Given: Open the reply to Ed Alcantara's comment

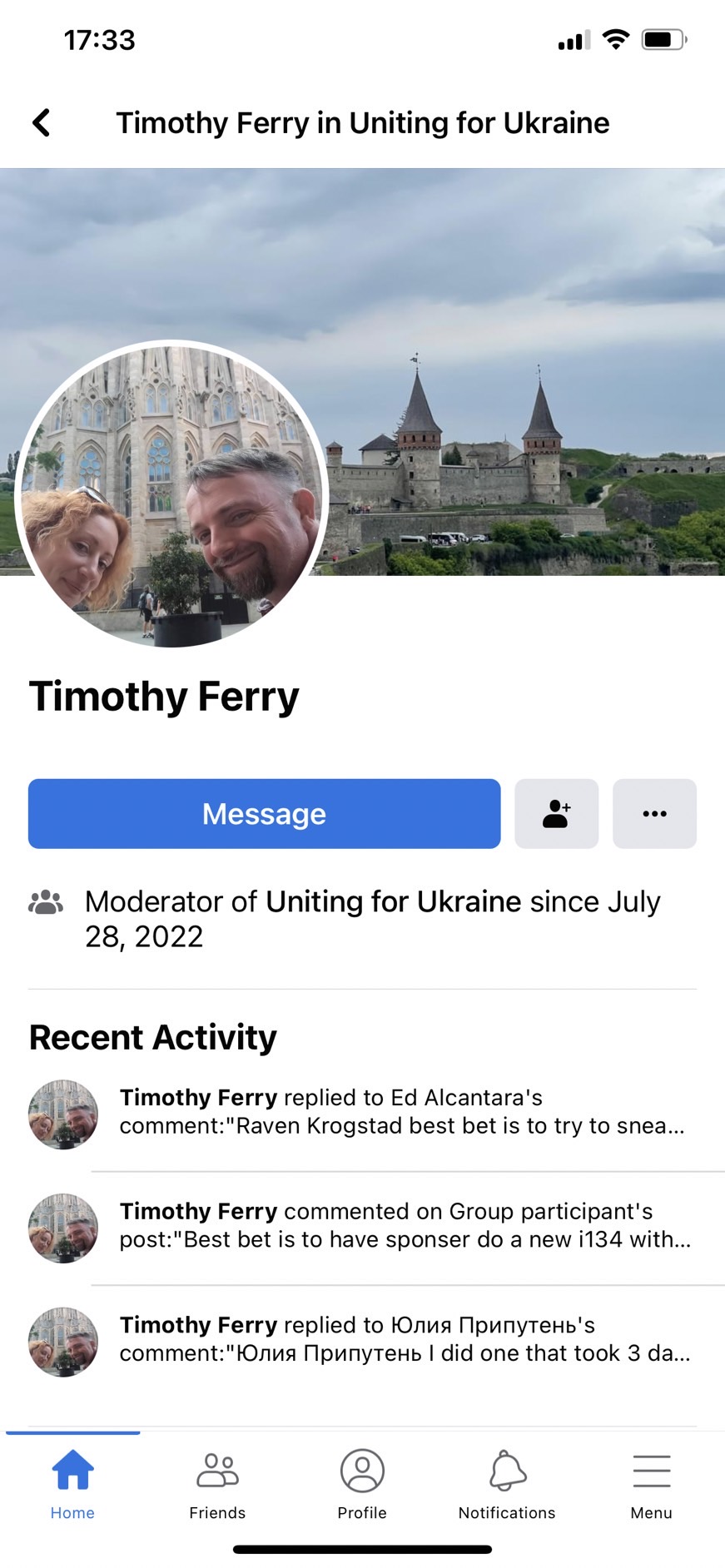Looking at the screenshot, I should pyautogui.click(x=405, y=1112).
